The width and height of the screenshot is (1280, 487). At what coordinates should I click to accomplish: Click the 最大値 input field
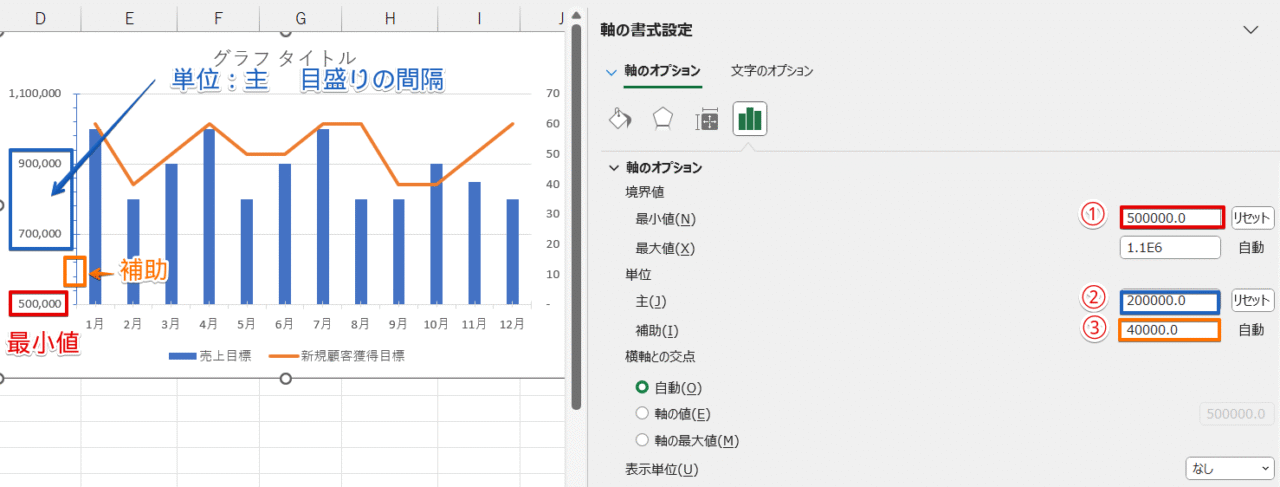pos(1170,247)
